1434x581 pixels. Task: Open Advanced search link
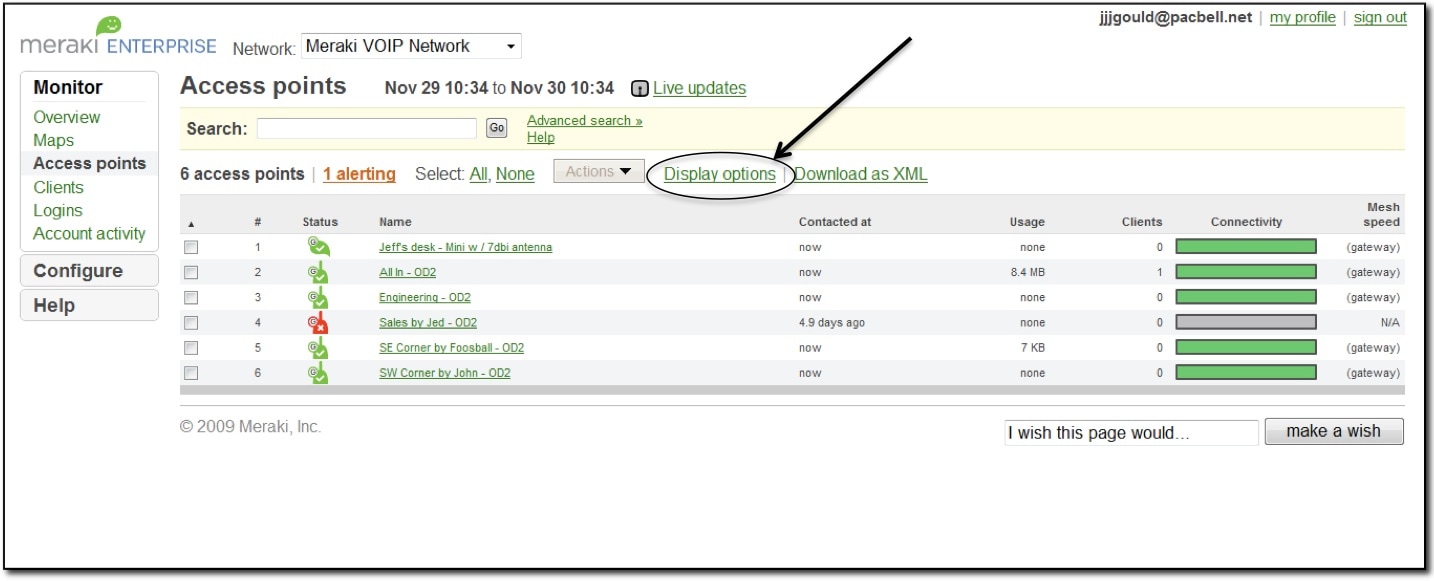[585, 121]
